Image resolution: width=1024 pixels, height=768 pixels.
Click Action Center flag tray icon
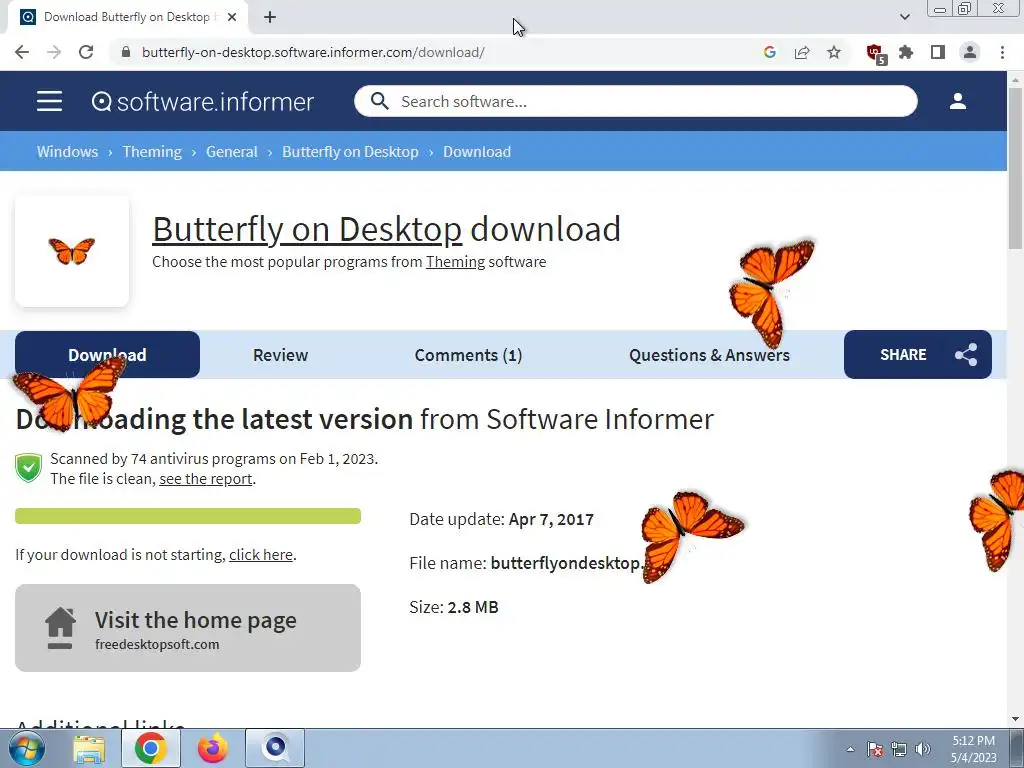click(875, 749)
